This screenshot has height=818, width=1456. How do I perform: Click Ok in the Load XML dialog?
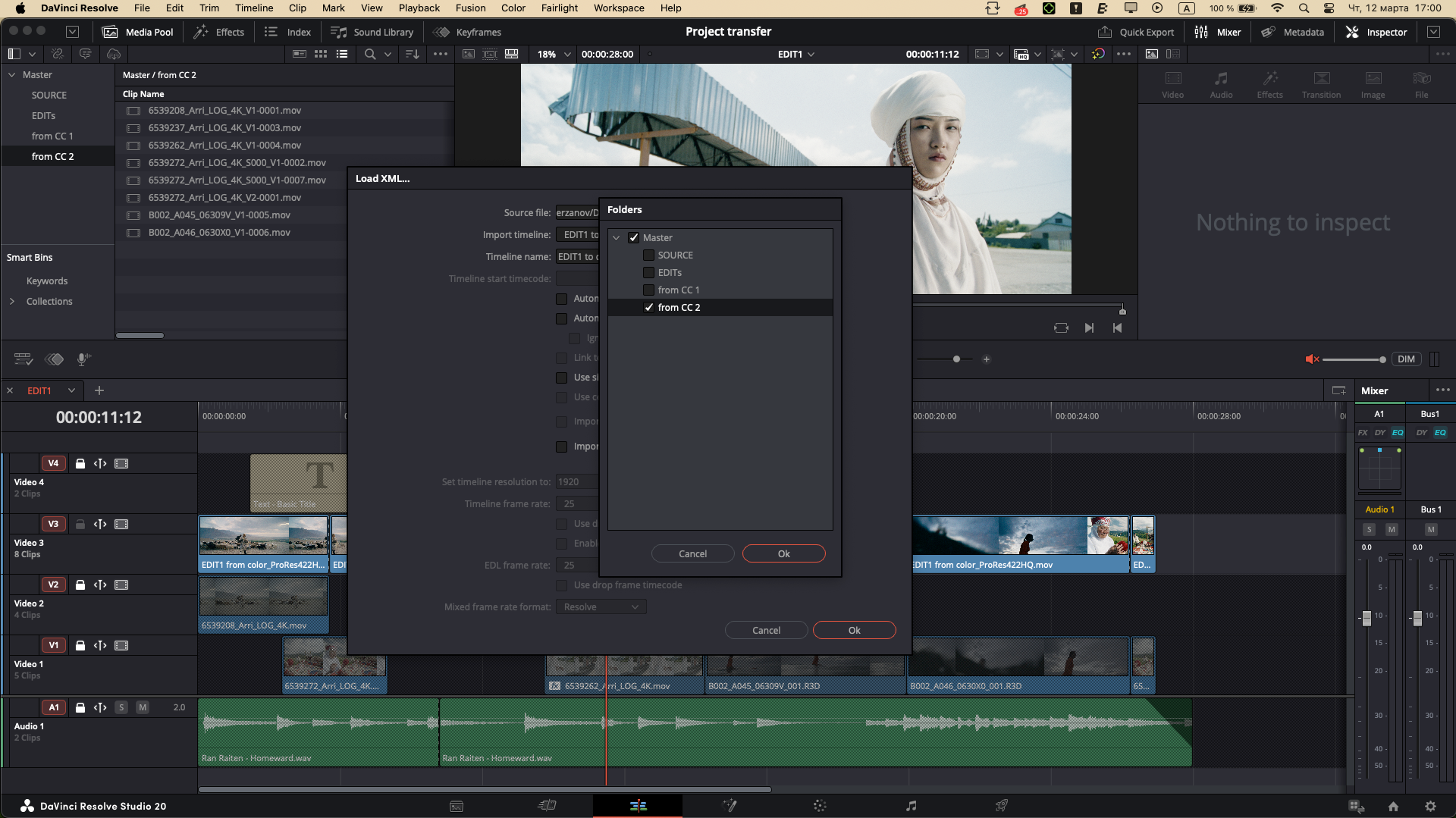854,630
